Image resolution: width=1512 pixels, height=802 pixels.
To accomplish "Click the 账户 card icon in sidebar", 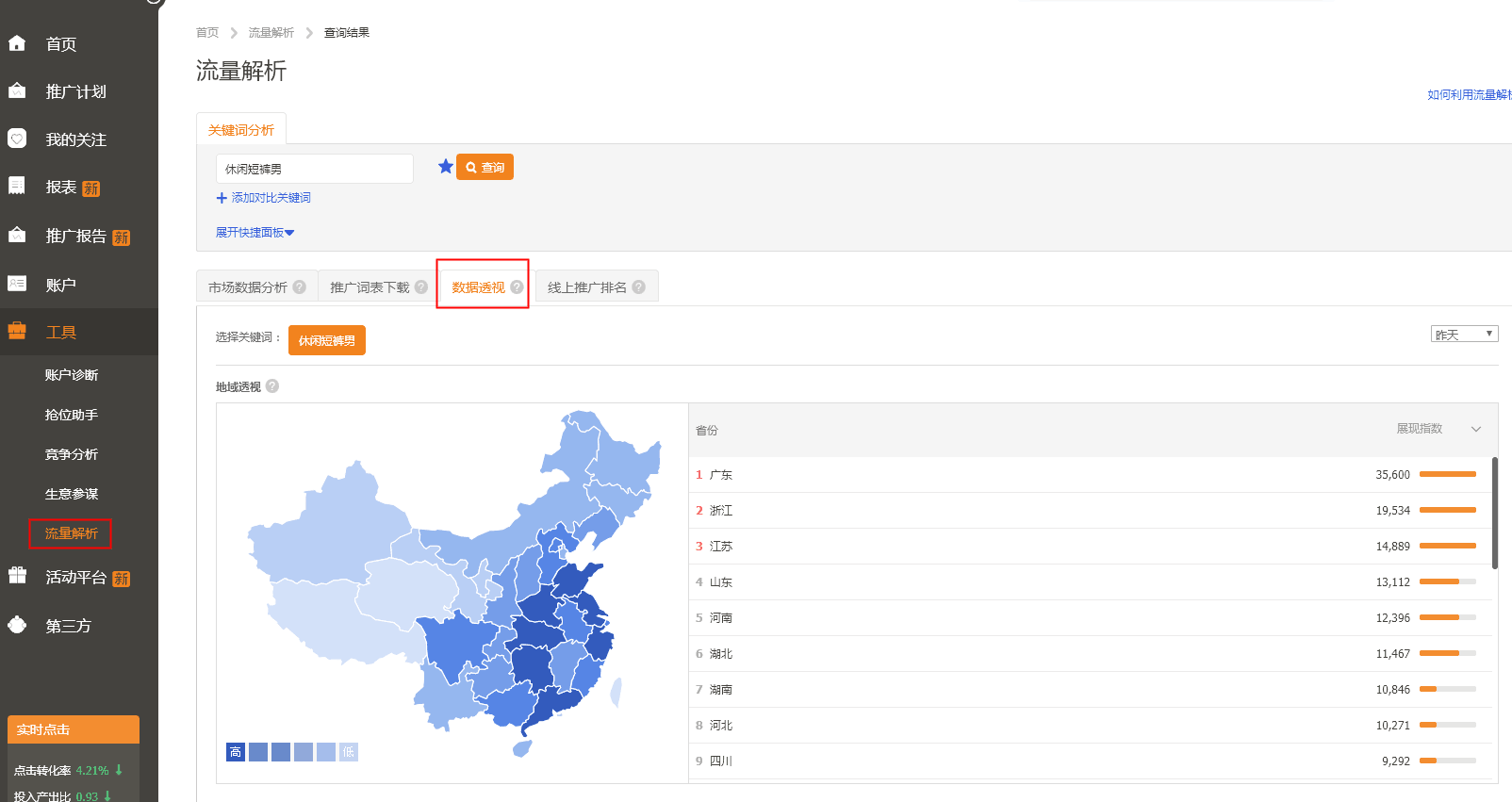I will tap(17, 284).
